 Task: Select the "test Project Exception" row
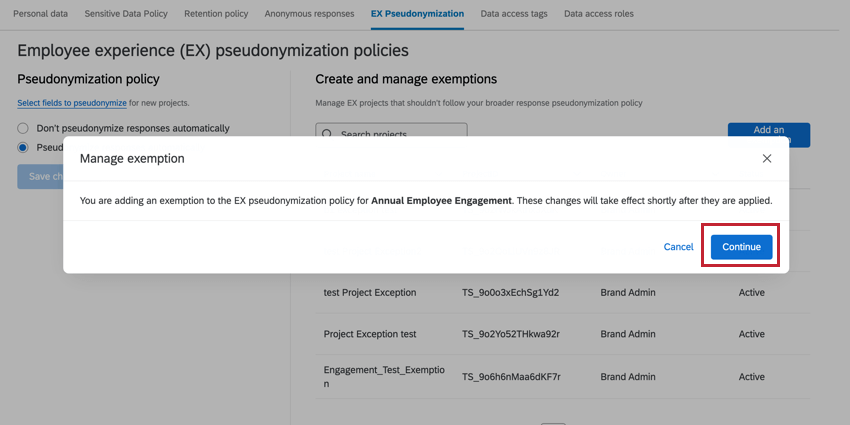(x=370, y=292)
